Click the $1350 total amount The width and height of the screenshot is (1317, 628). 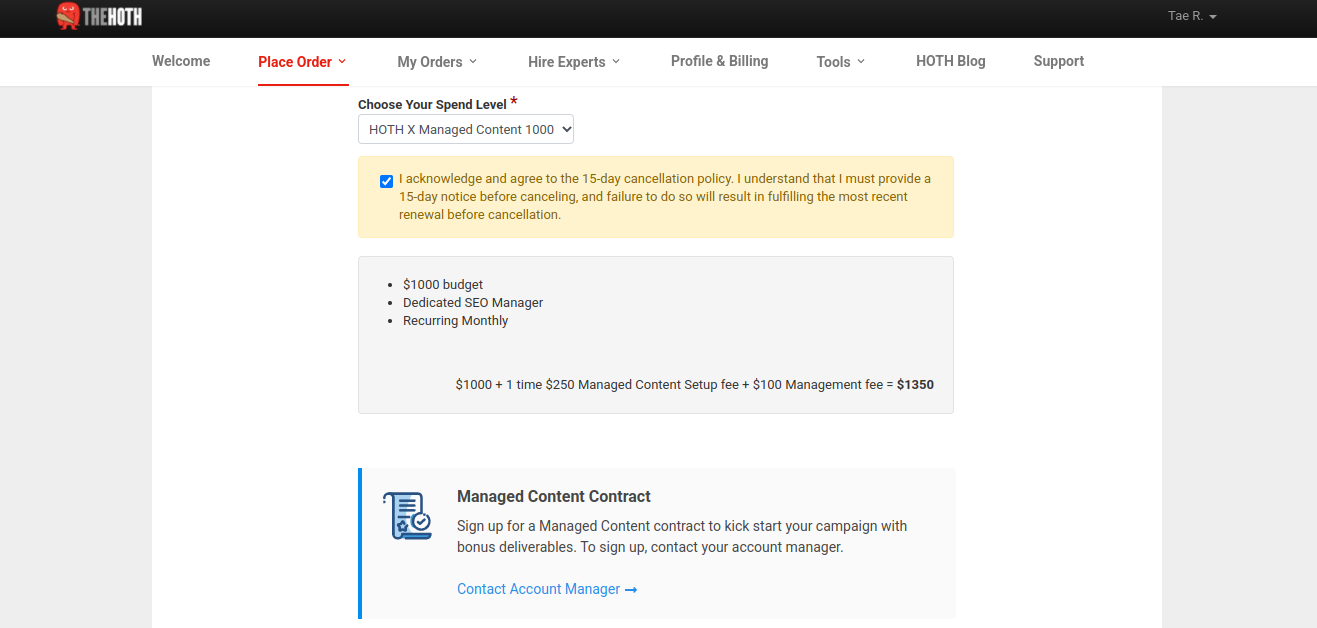click(915, 384)
